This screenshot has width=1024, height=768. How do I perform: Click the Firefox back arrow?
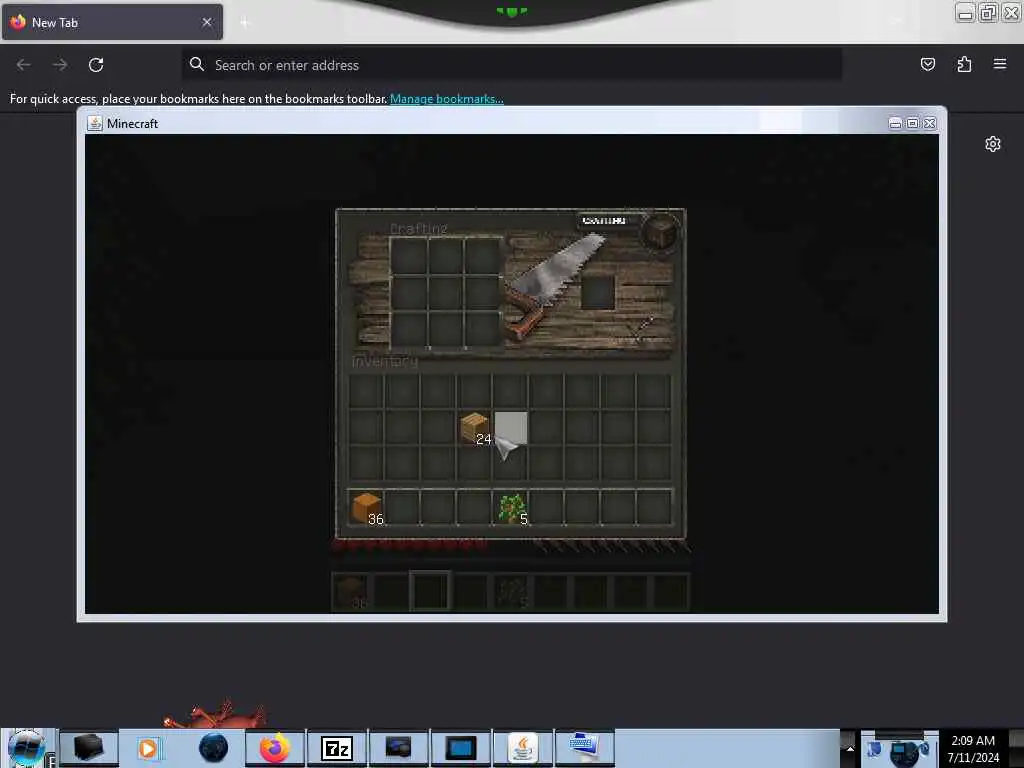24,65
